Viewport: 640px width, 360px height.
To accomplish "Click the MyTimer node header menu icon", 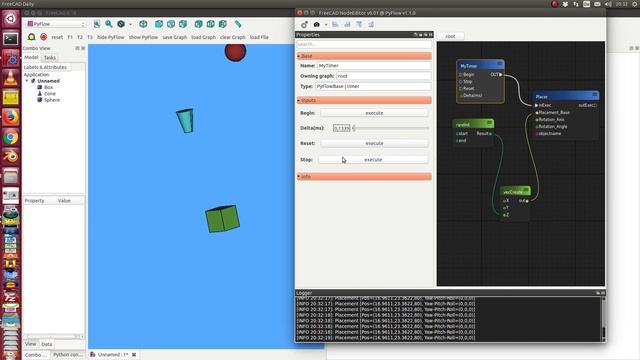I will [500, 64].
